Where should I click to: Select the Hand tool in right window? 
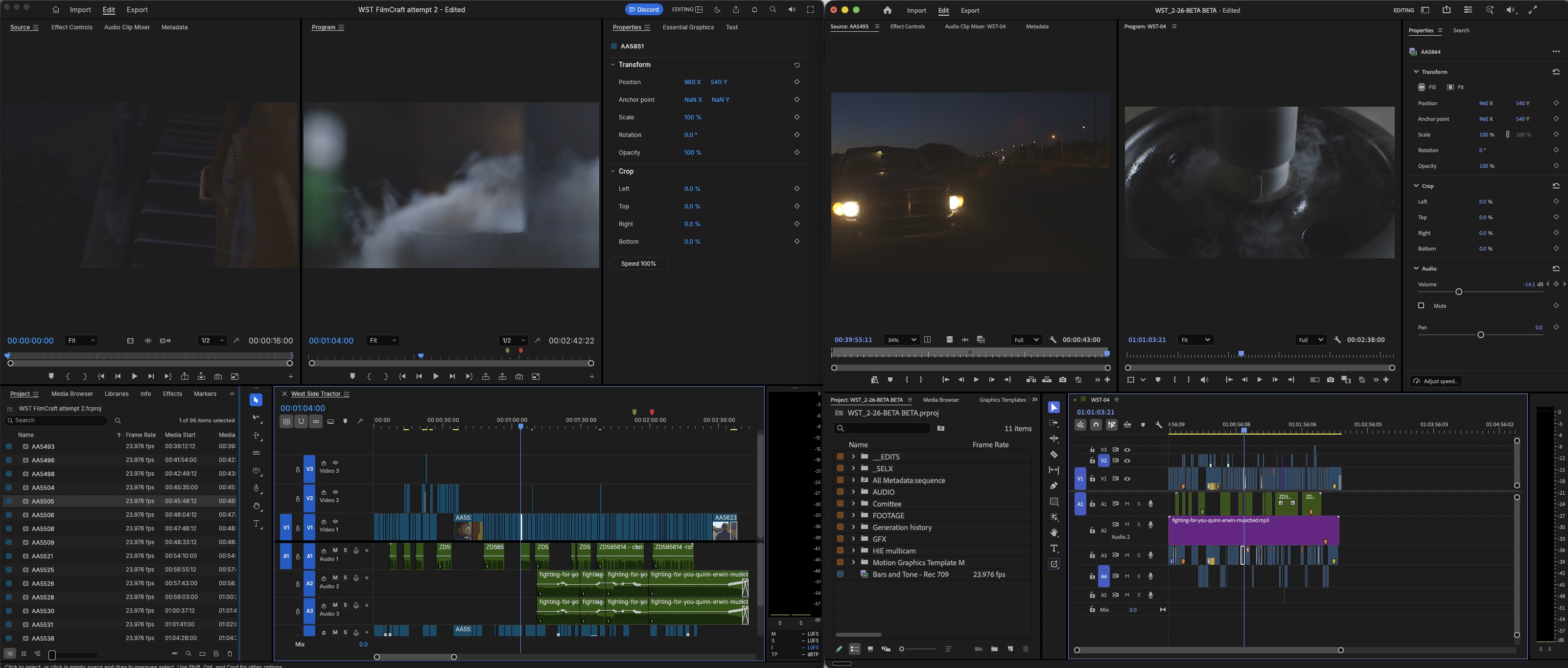click(x=1053, y=533)
